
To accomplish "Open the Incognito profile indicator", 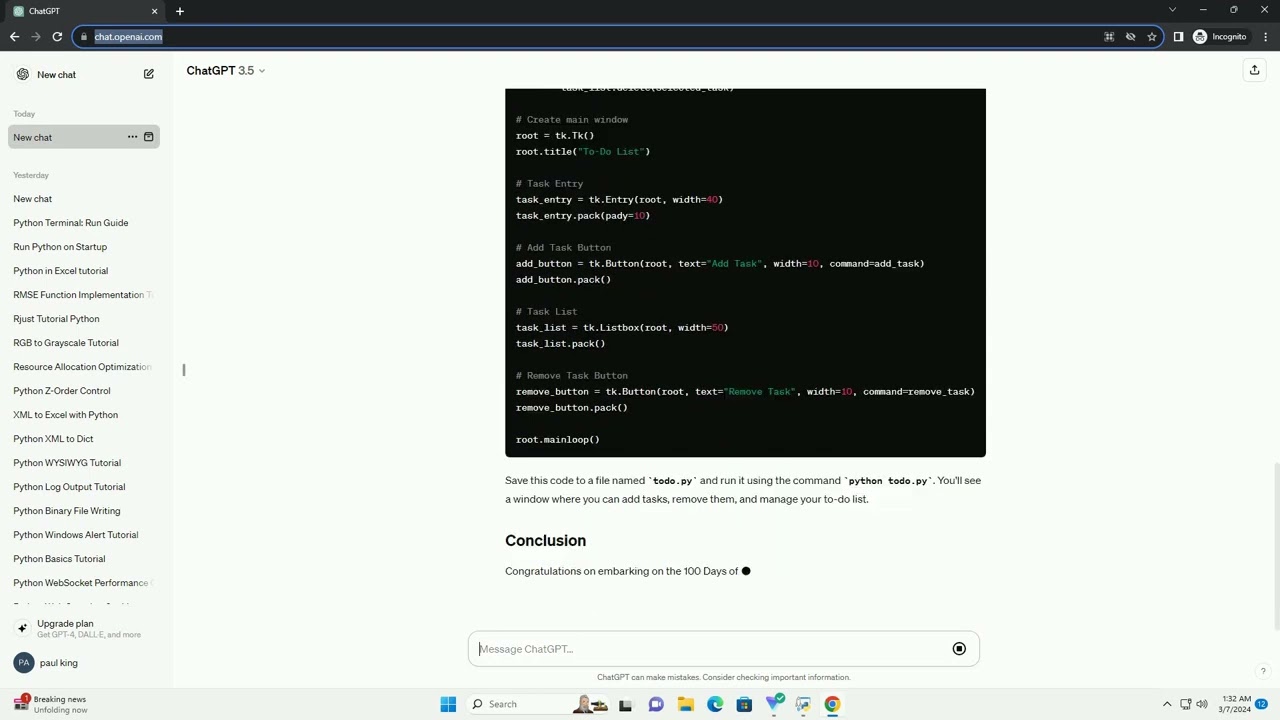I will (1219, 37).
